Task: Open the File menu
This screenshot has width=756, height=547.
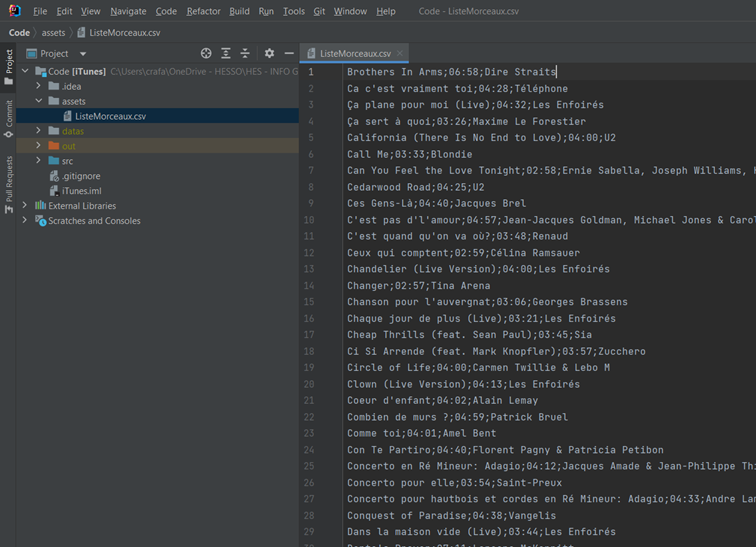Action: click(40, 11)
